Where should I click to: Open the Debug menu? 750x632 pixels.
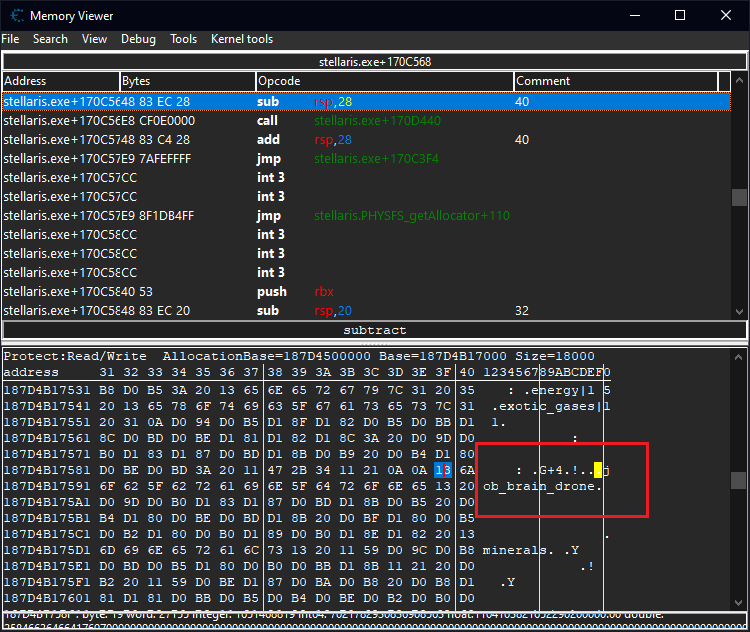[138, 39]
